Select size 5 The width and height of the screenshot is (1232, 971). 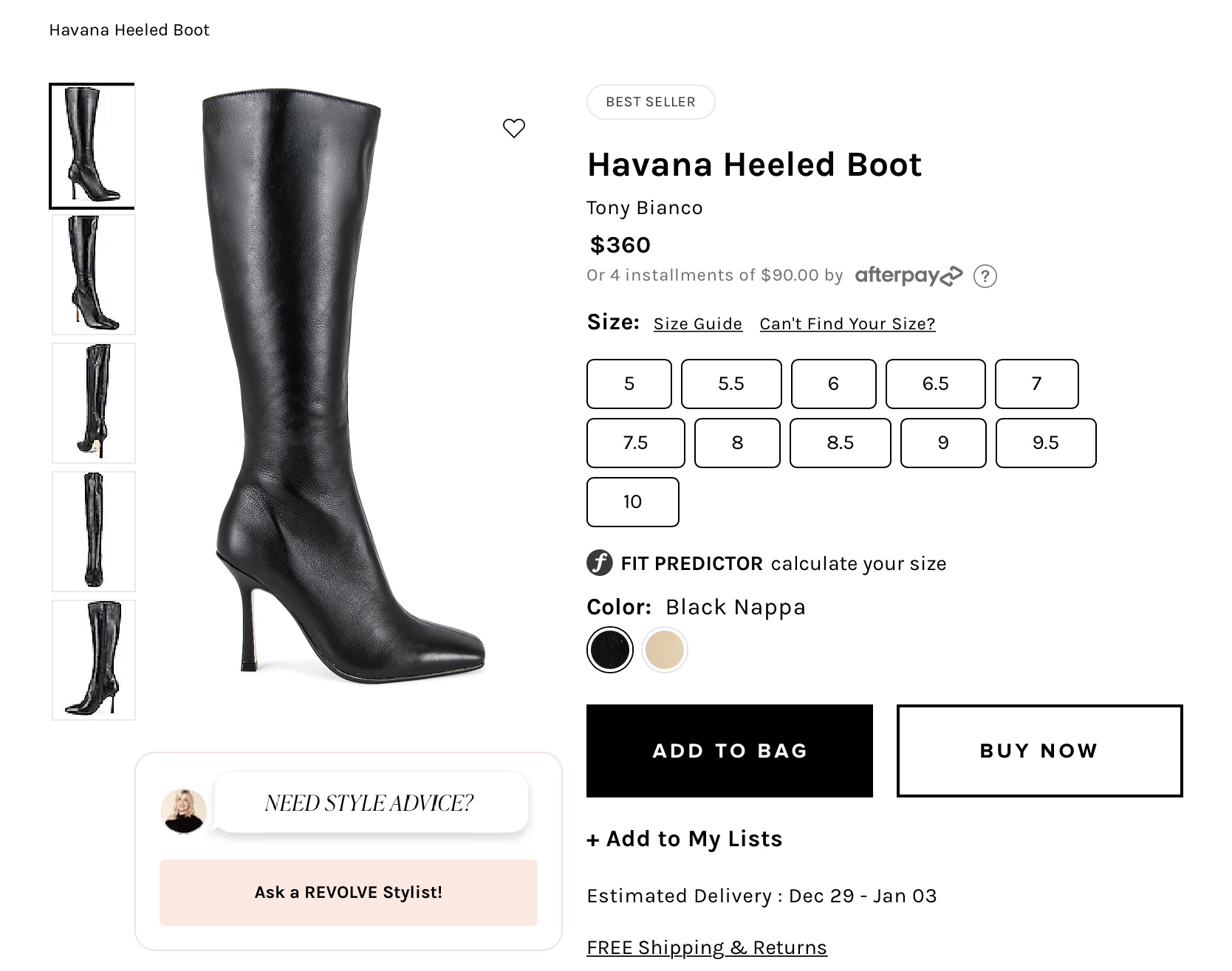click(x=629, y=384)
